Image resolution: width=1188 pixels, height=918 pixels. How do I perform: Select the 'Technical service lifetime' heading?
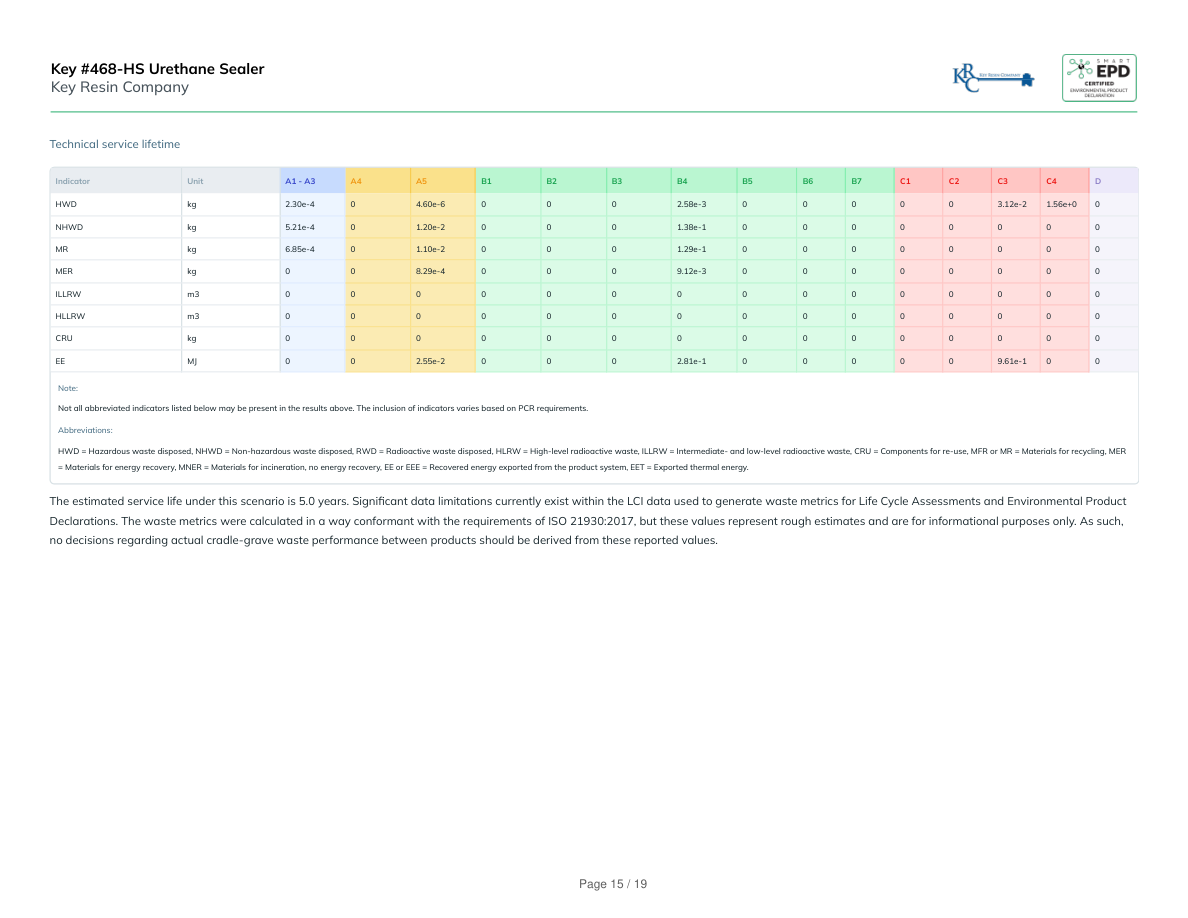(x=115, y=145)
